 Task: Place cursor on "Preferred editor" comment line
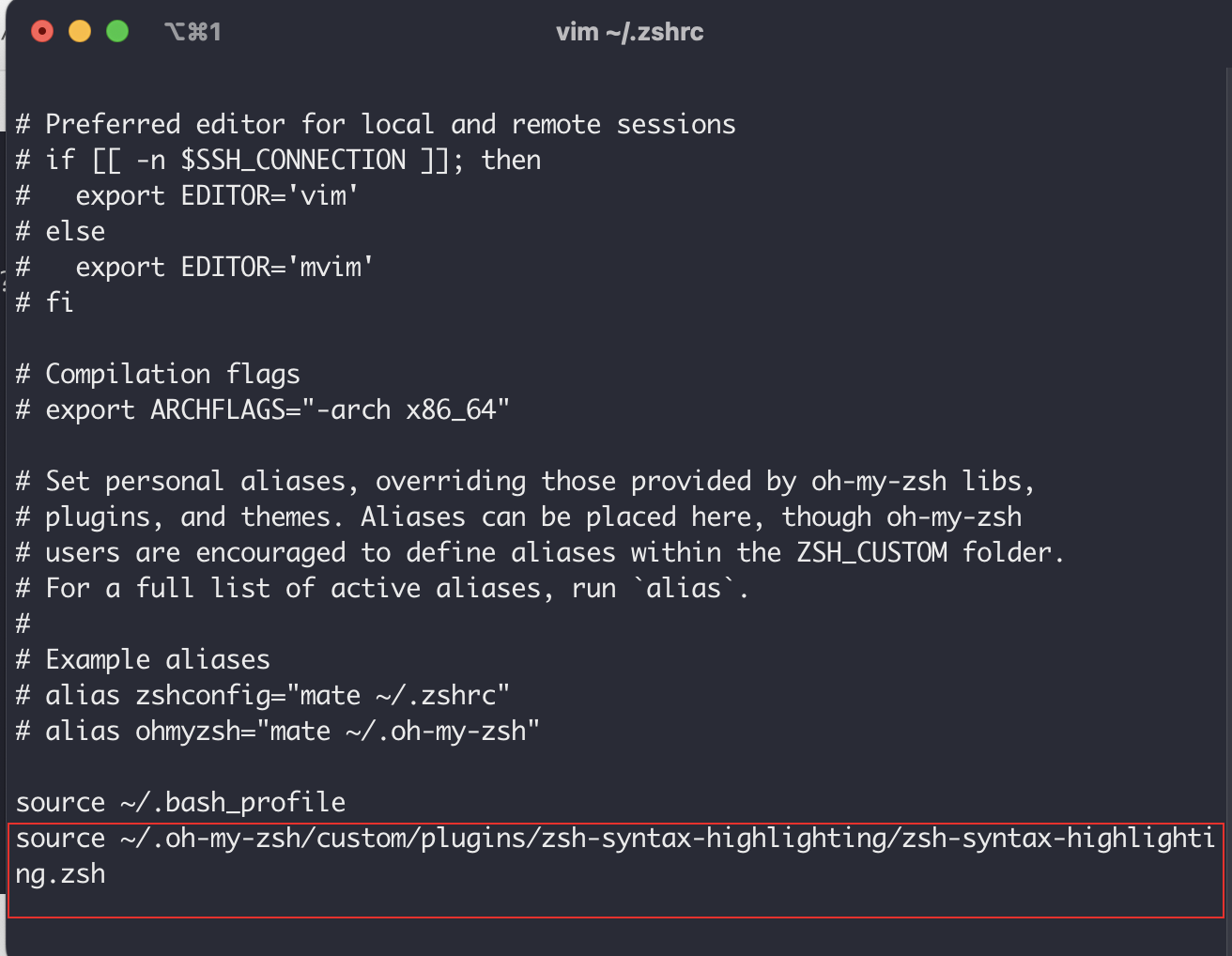click(376, 125)
